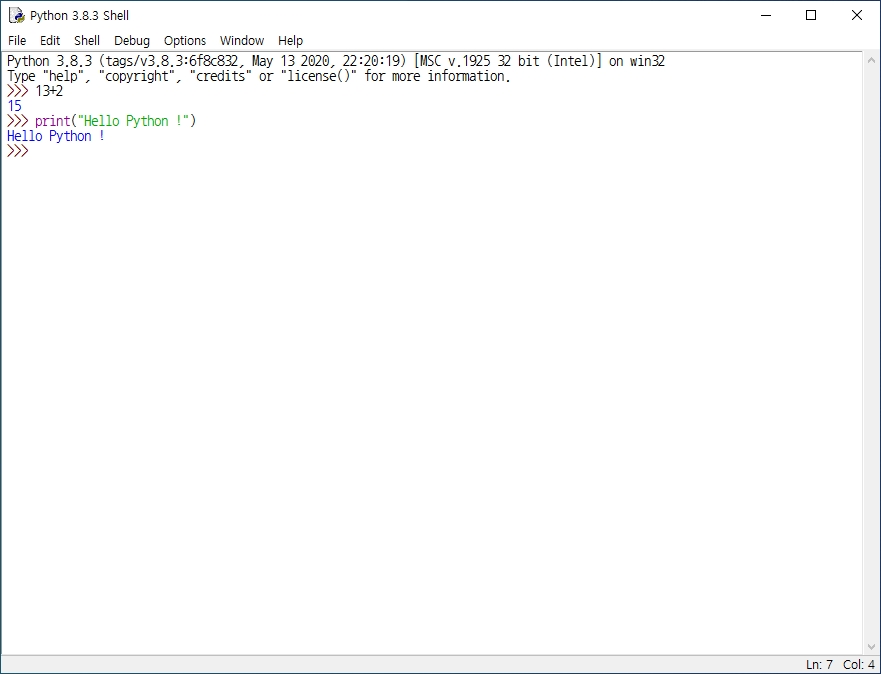The image size is (881, 674).
Task: Click the '13+2' input line
Action: tap(49, 91)
